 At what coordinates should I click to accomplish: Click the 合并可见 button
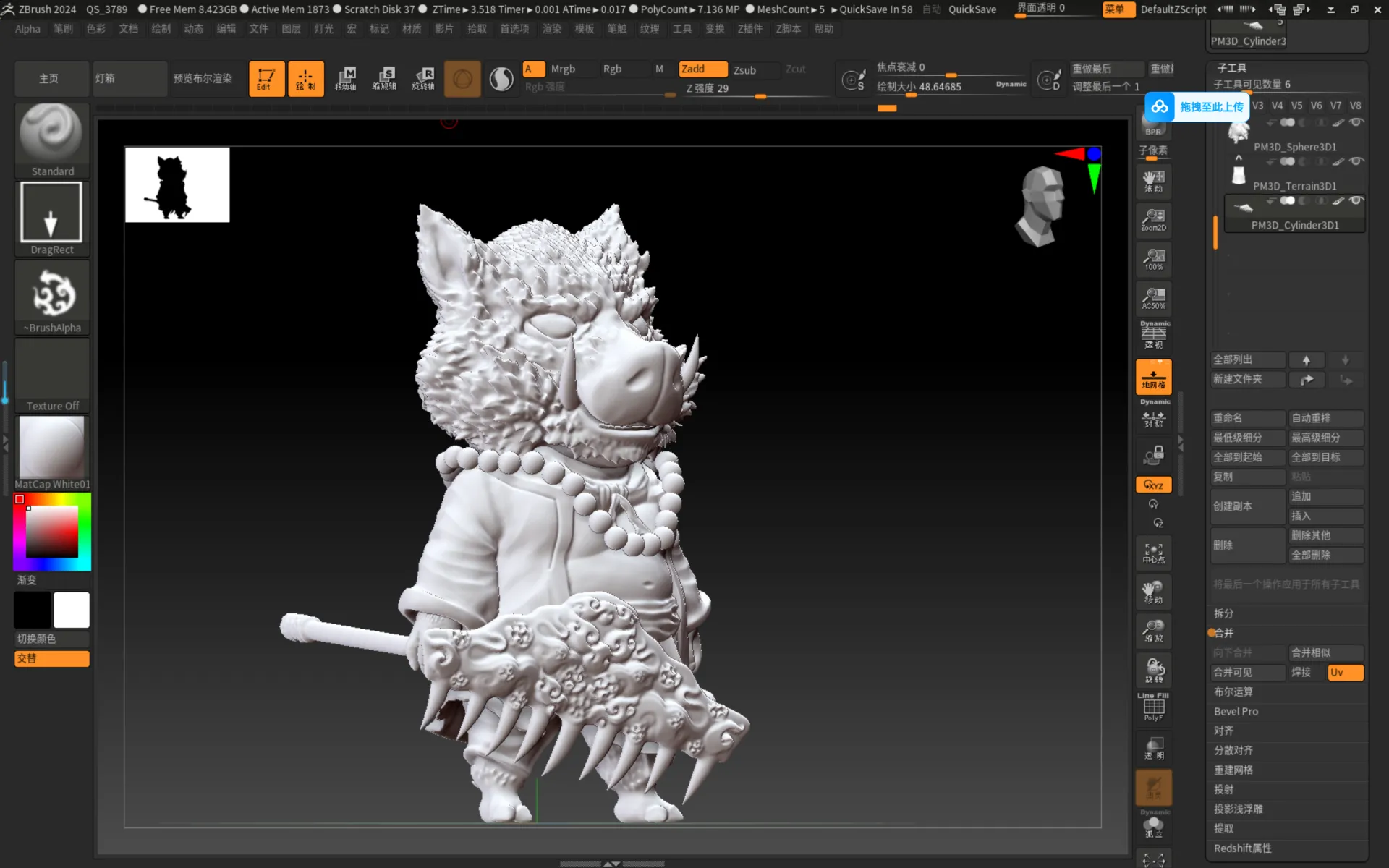coord(1247,673)
